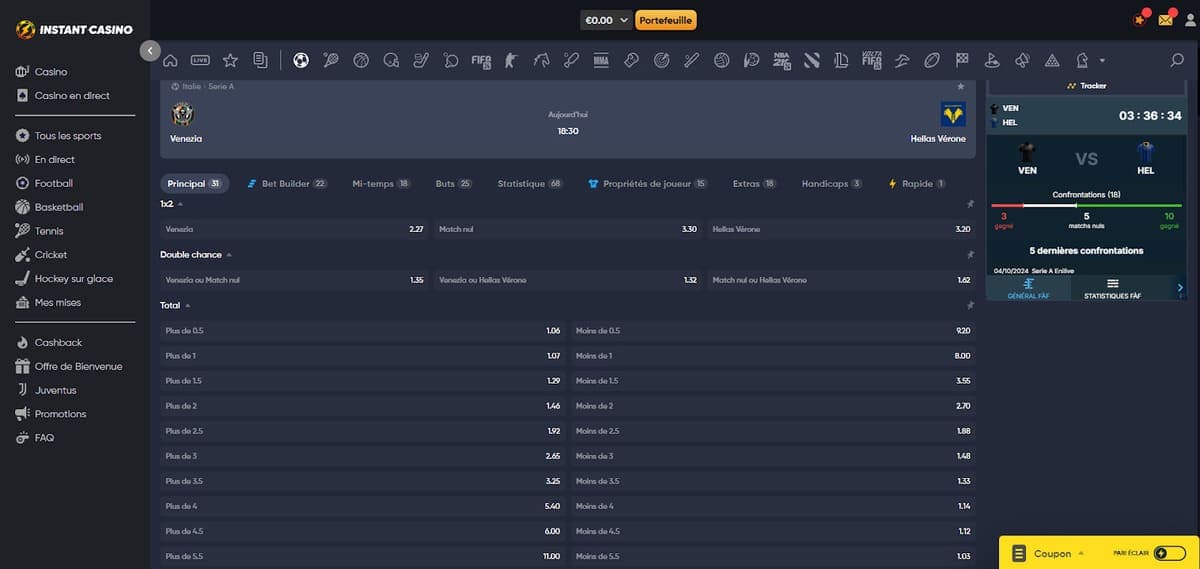Screen dimensions: 1200x569
Task: Select the American football helmet icon
Action: 391,60
